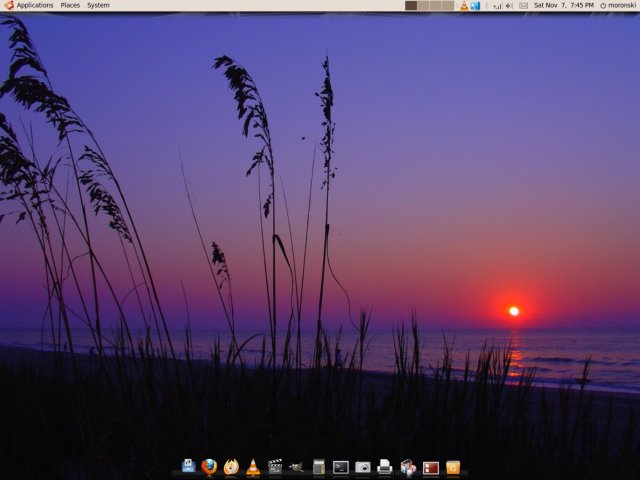Launch the clapperboard video app in dock
Viewport: 640px width, 480px height.
pos(275,467)
